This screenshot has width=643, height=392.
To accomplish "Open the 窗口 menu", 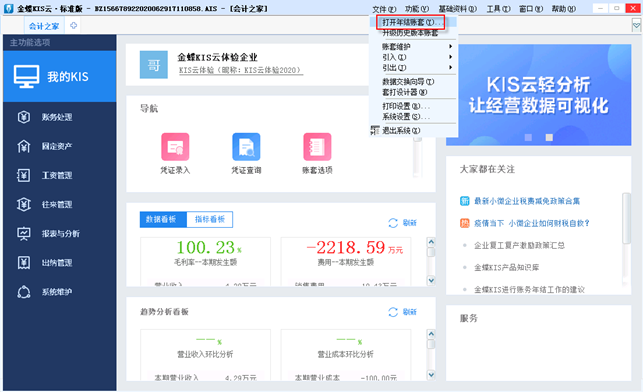I will [x=531, y=9].
